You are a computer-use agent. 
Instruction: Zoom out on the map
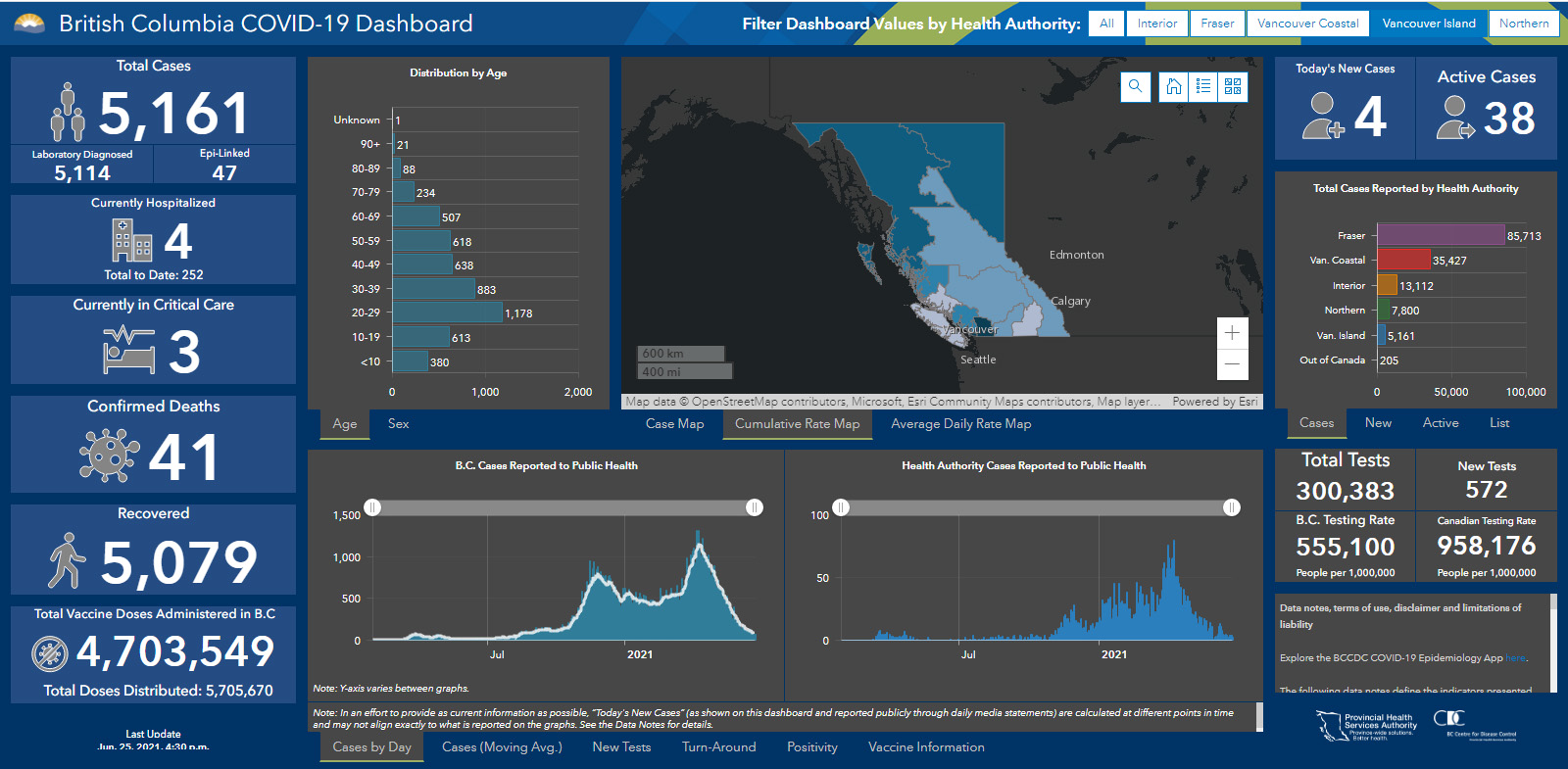[1232, 364]
